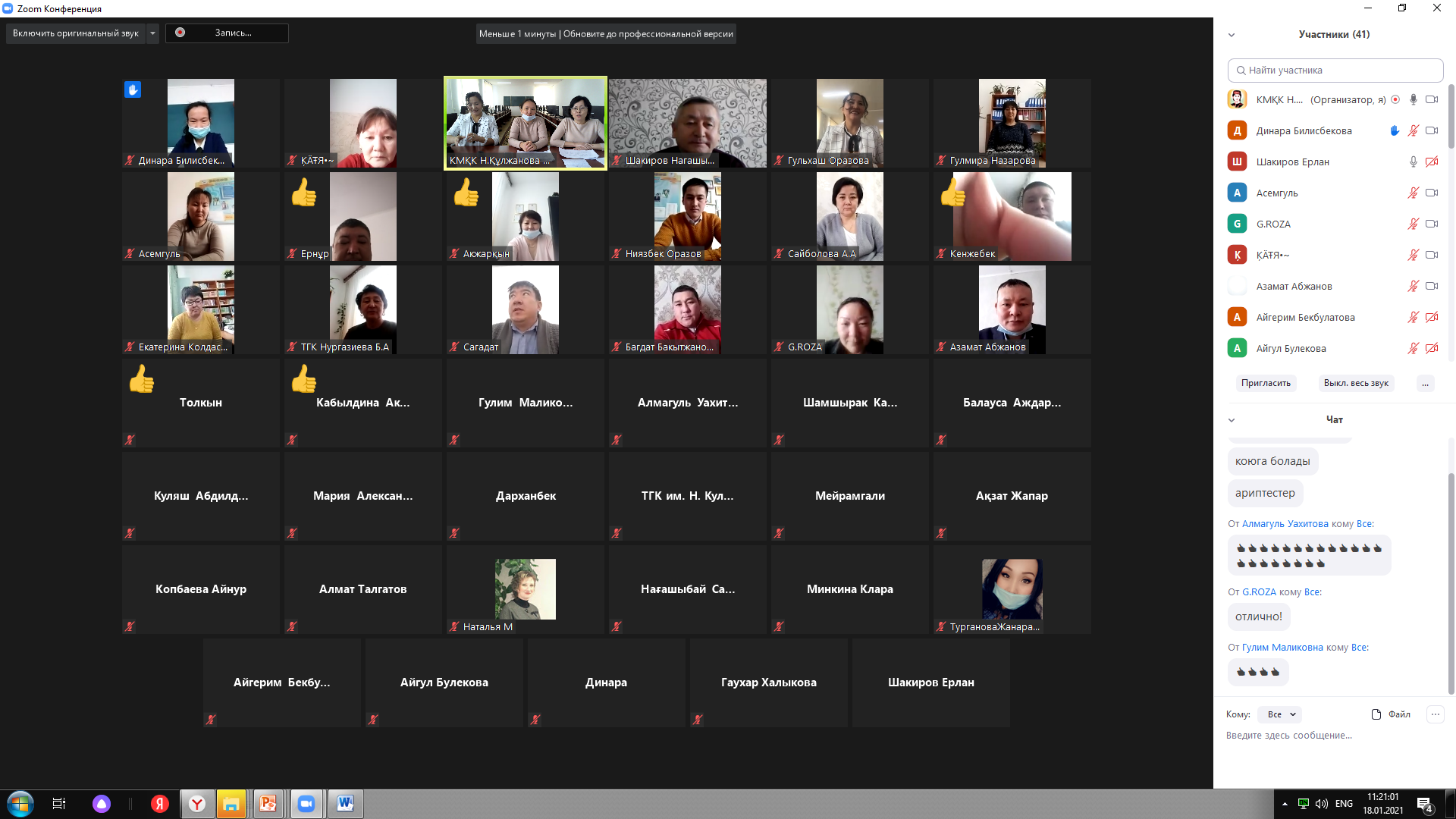
Task: Click the Найти участника search field
Action: pyautogui.click(x=1335, y=70)
